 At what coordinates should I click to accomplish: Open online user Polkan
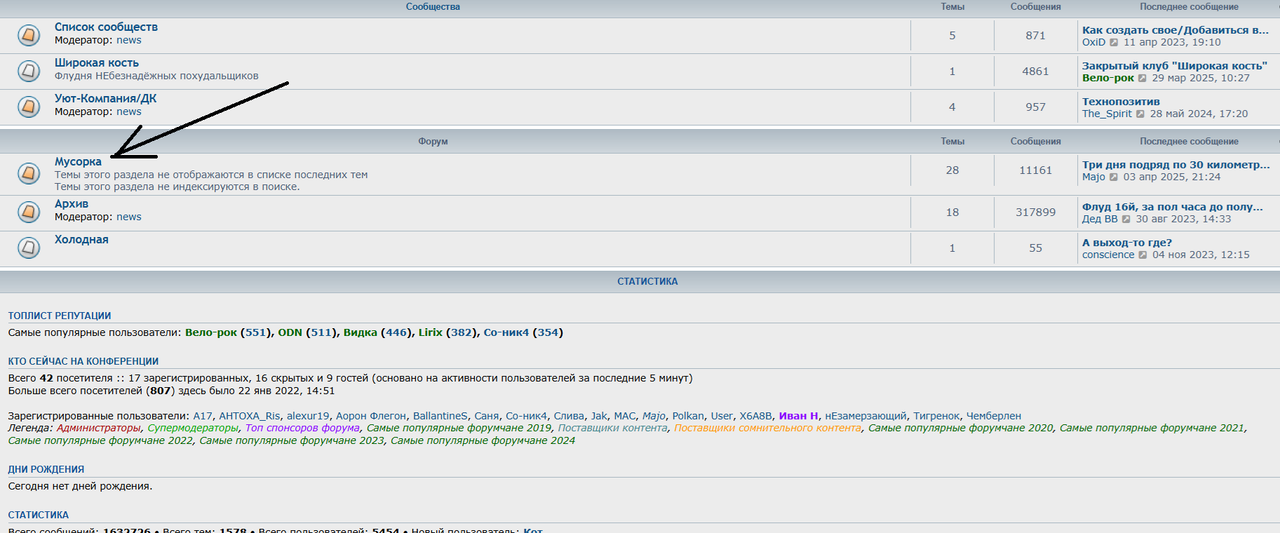pos(688,415)
